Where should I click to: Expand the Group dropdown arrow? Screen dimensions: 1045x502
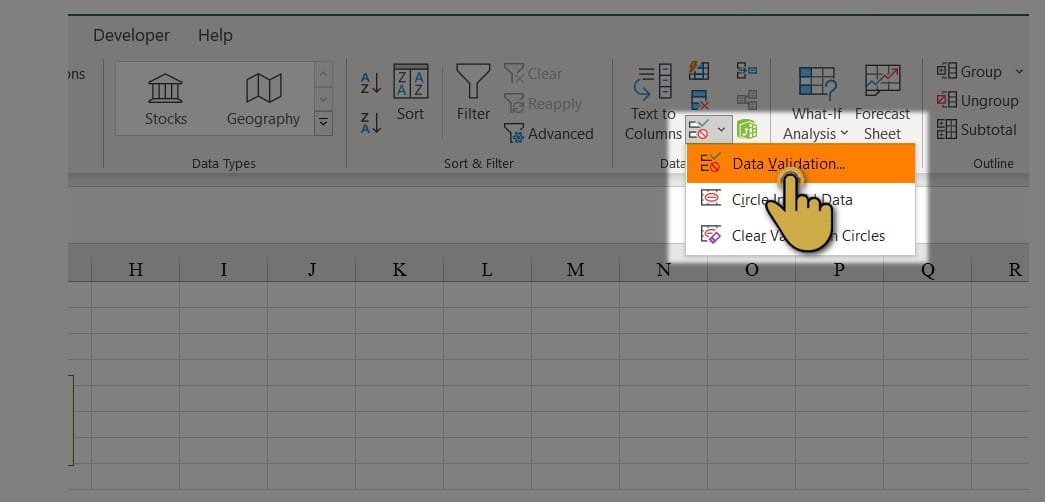(x=1018, y=71)
